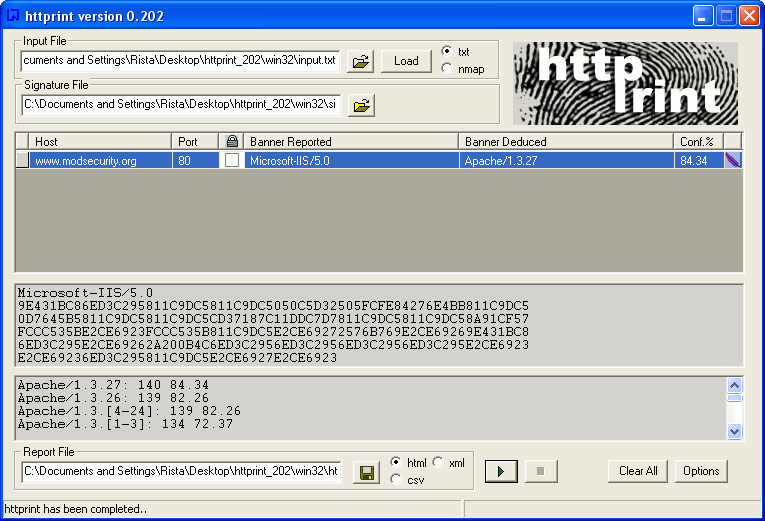Click result line Apache/1.3.[1-3]: 134 72.37

(125, 424)
